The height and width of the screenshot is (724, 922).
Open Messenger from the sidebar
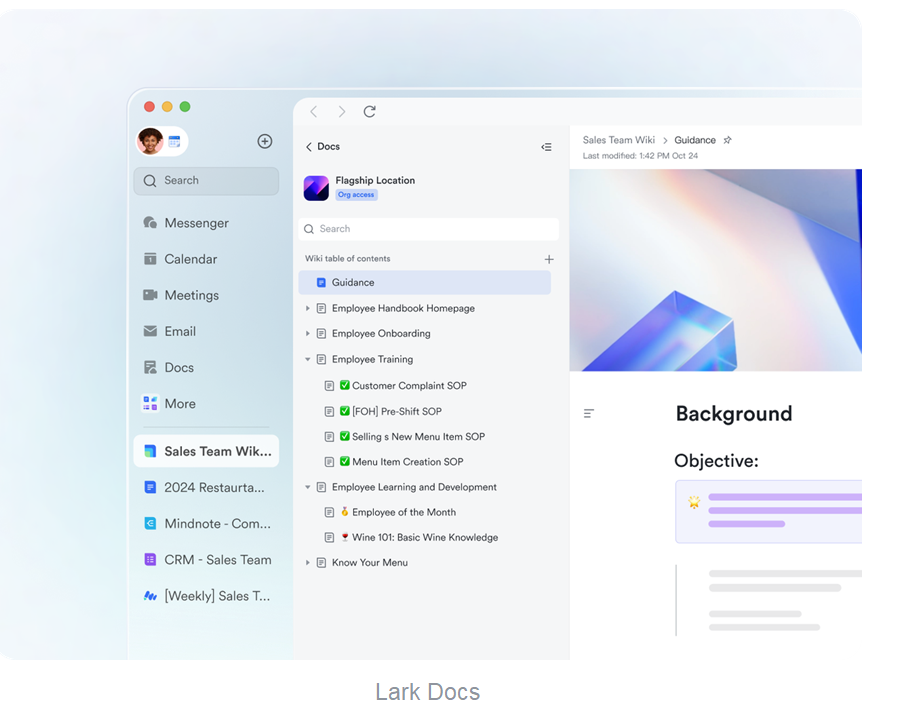pyautogui.click(x=196, y=223)
